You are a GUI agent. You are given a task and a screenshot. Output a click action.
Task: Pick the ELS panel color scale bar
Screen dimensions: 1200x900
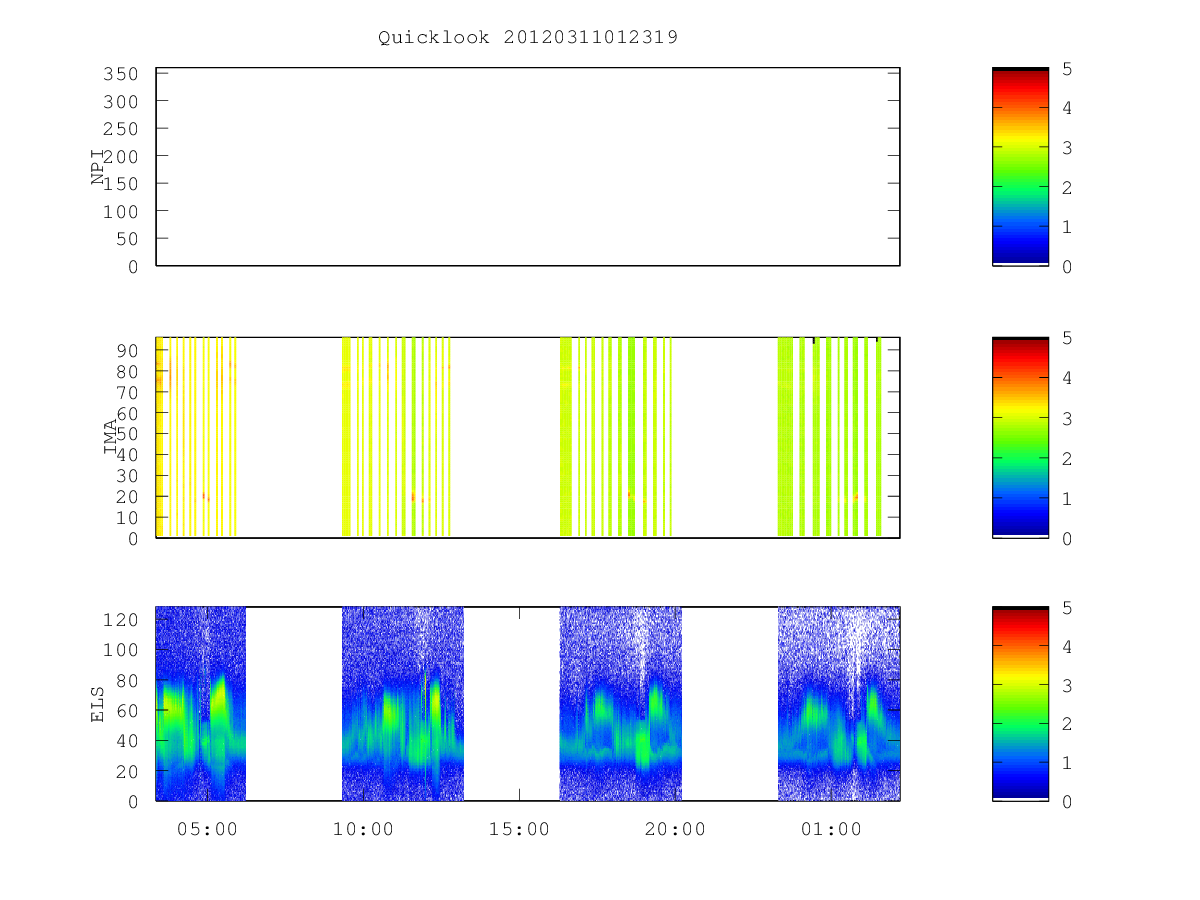[x=1020, y=704]
